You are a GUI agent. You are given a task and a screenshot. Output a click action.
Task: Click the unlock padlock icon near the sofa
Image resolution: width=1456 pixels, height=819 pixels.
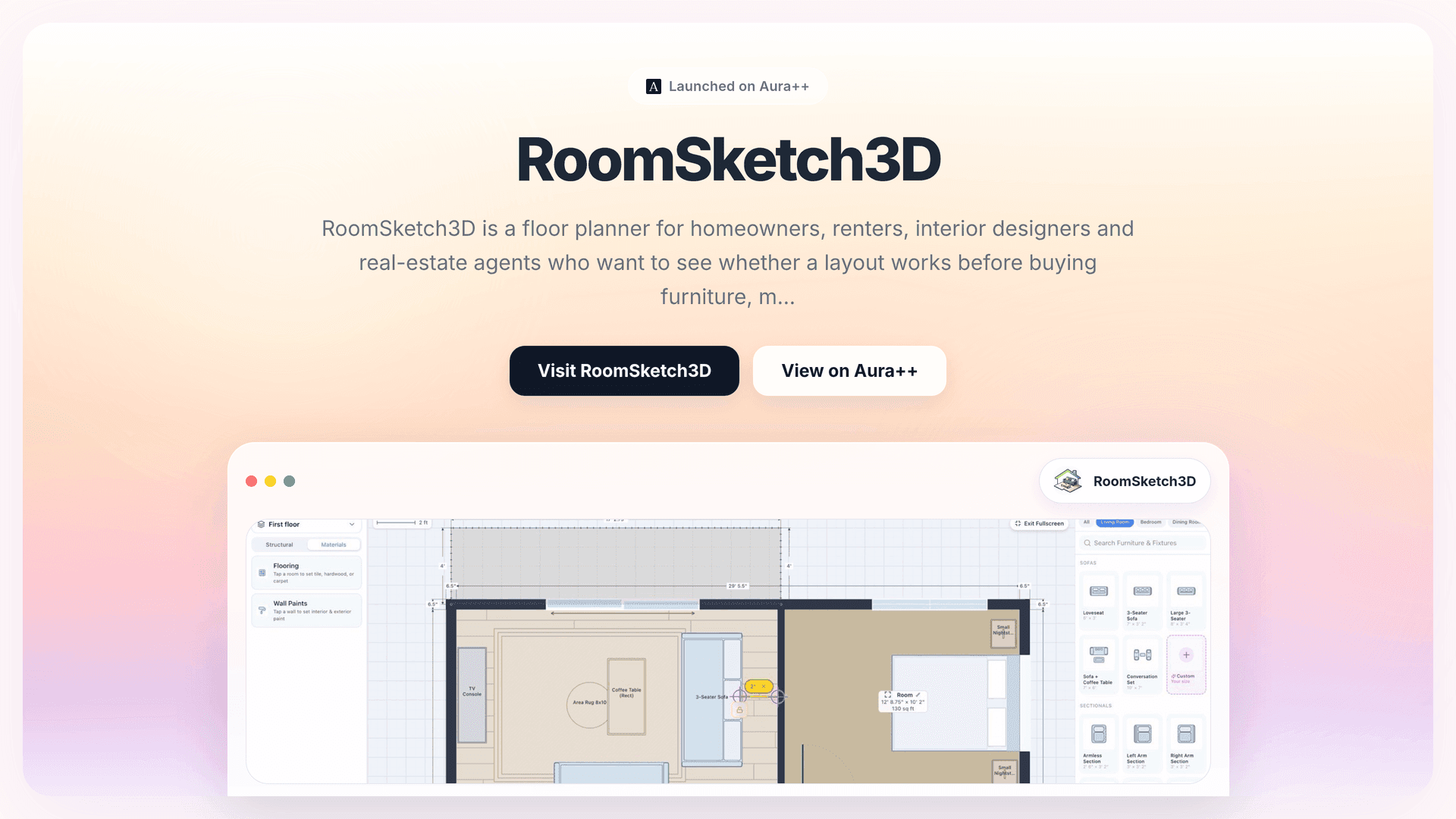[x=739, y=710]
